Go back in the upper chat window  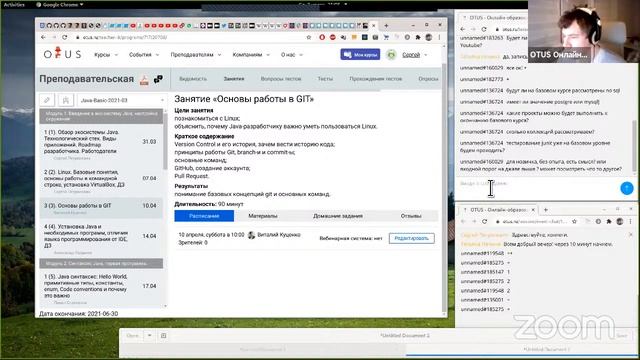pyautogui.click(x=463, y=29)
